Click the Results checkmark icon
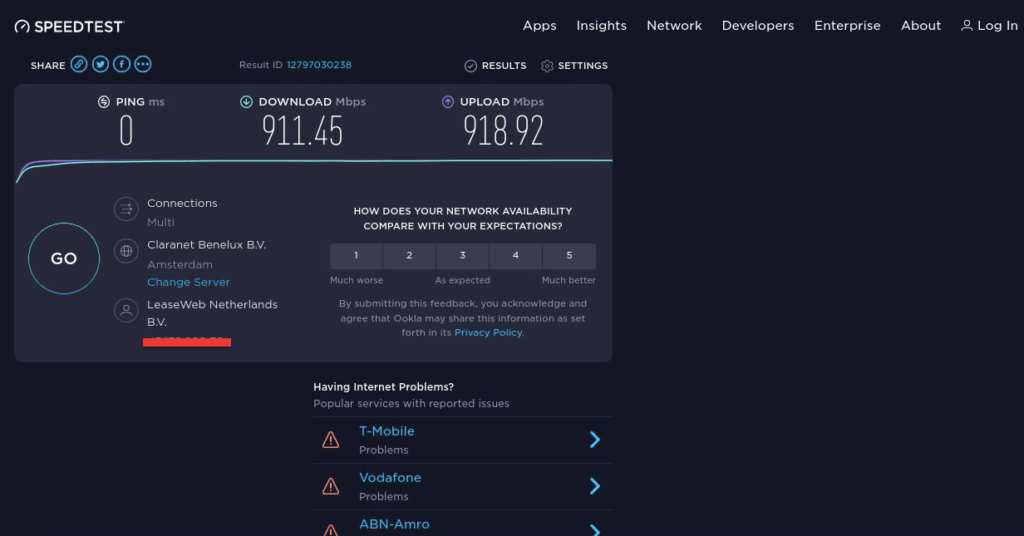 click(x=470, y=66)
